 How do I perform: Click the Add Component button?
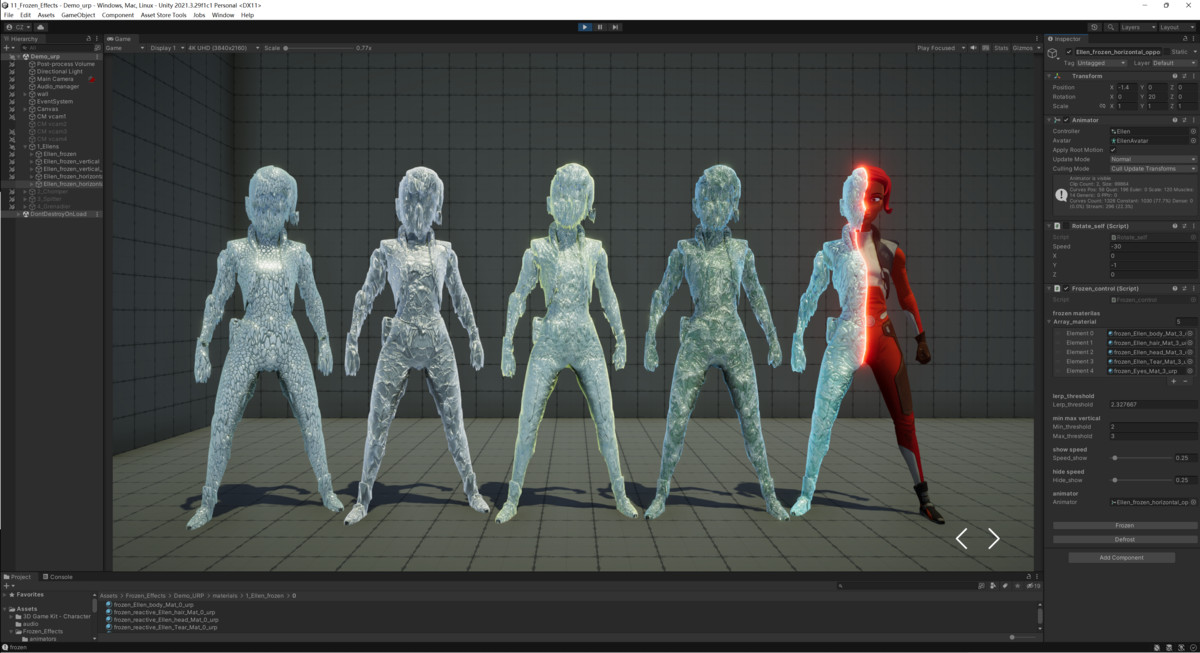coord(1120,558)
